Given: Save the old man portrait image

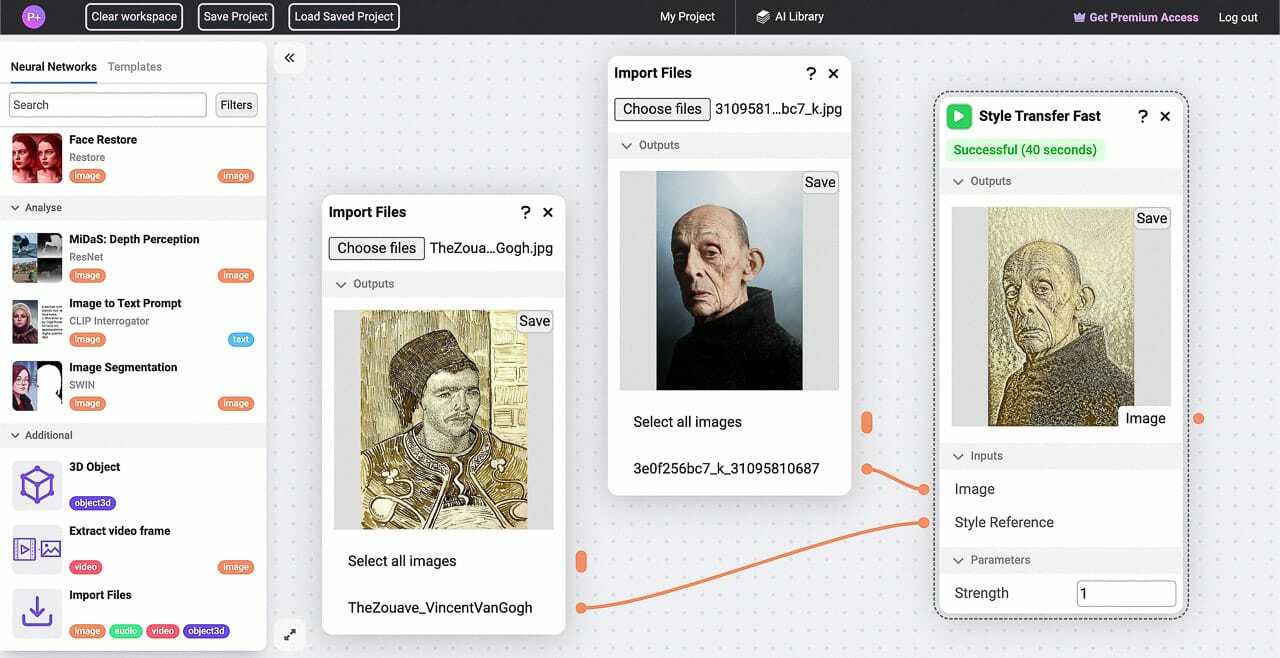Looking at the screenshot, I should tap(820, 182).
